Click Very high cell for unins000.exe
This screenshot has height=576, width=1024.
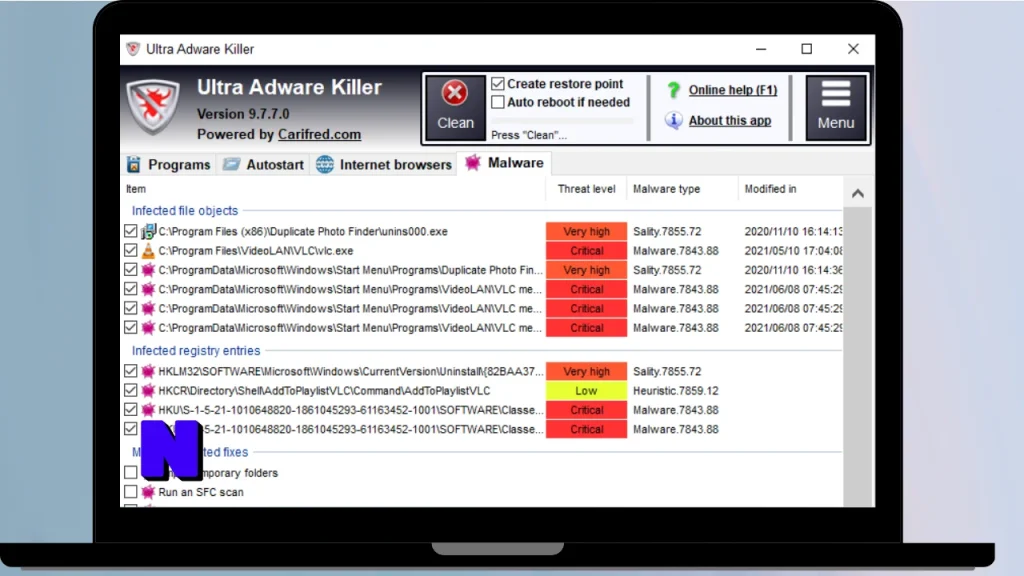[586, 231]
